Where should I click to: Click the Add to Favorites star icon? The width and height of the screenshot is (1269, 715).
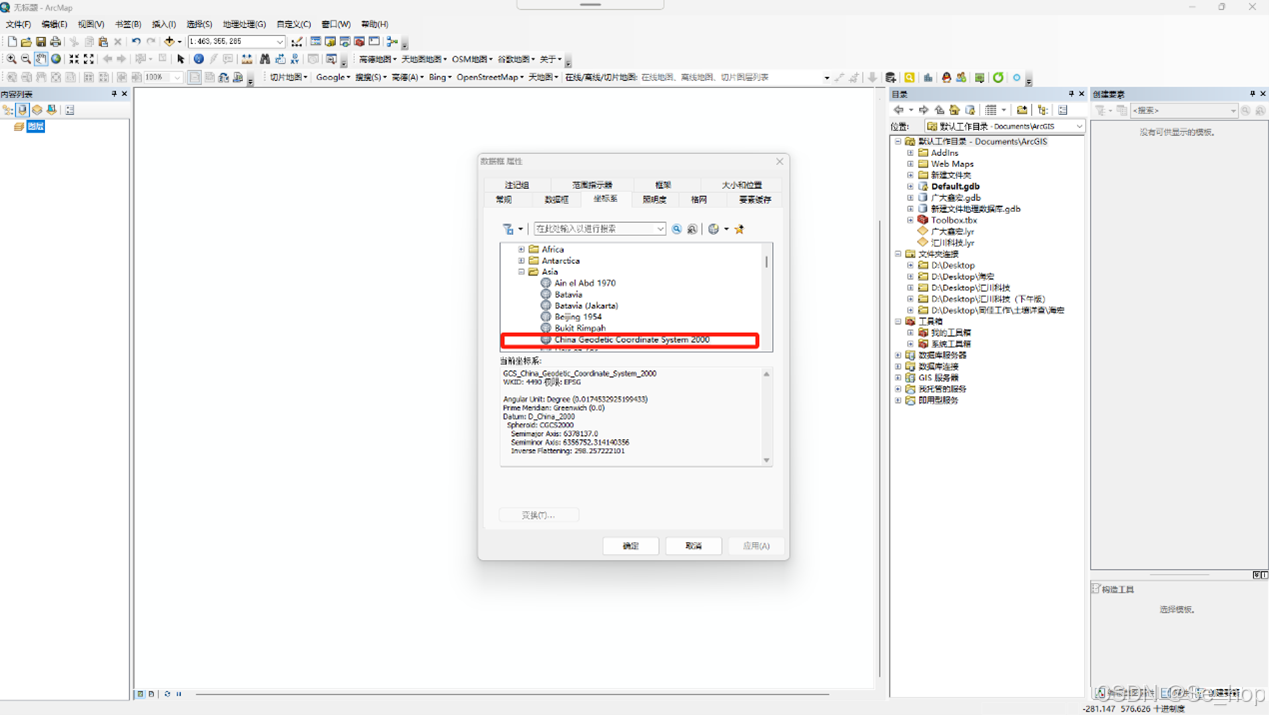740,229
